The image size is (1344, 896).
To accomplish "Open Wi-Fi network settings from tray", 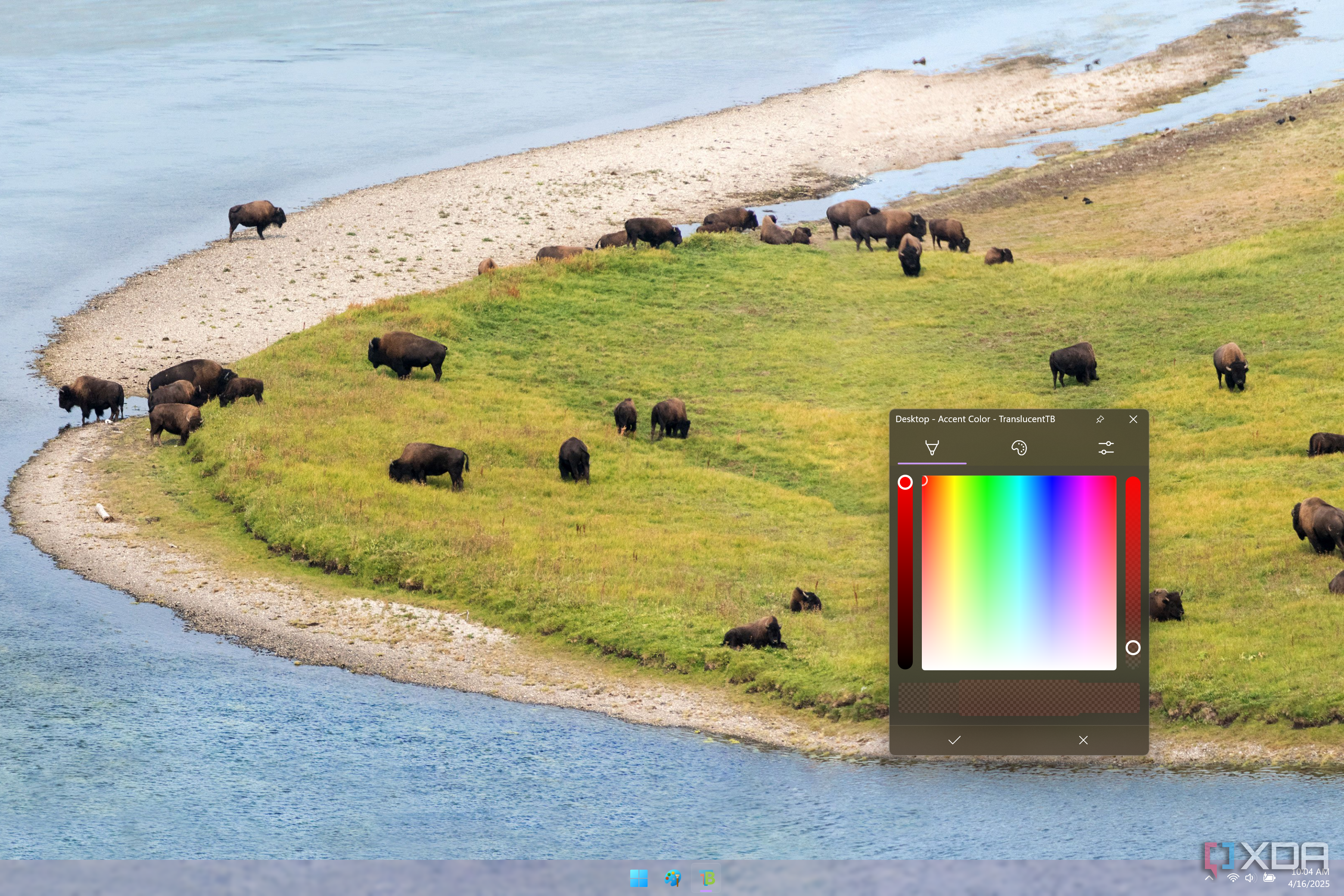I will pyautogui.click(x=1233, y=878).
